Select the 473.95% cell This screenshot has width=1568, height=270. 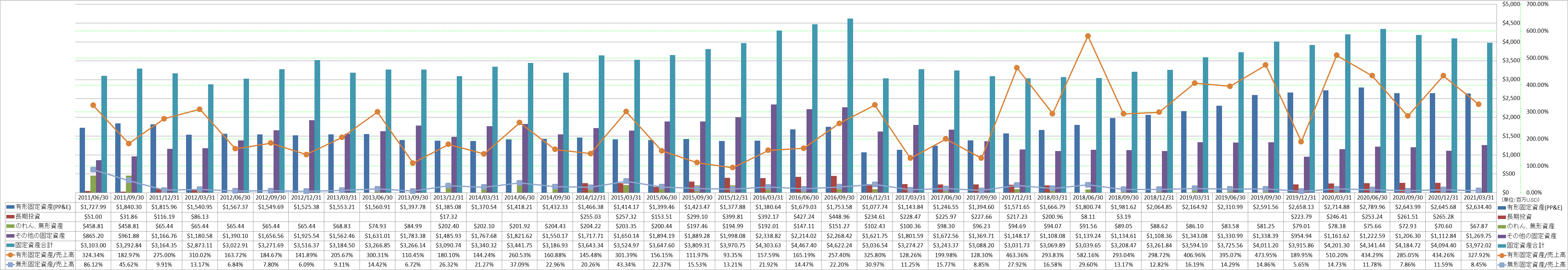click(1265, 256)
